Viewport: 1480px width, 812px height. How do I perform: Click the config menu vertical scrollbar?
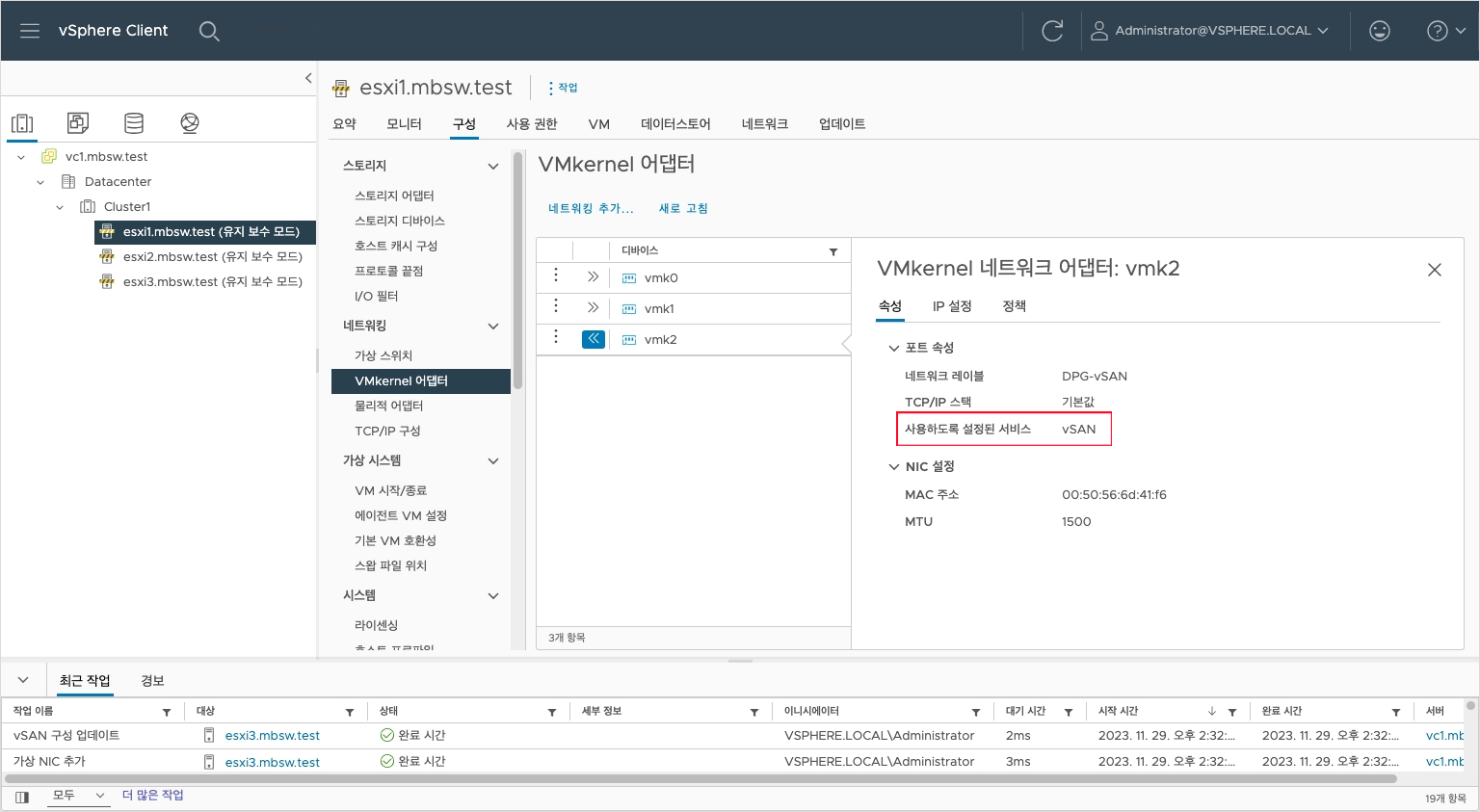click(518, 272)
